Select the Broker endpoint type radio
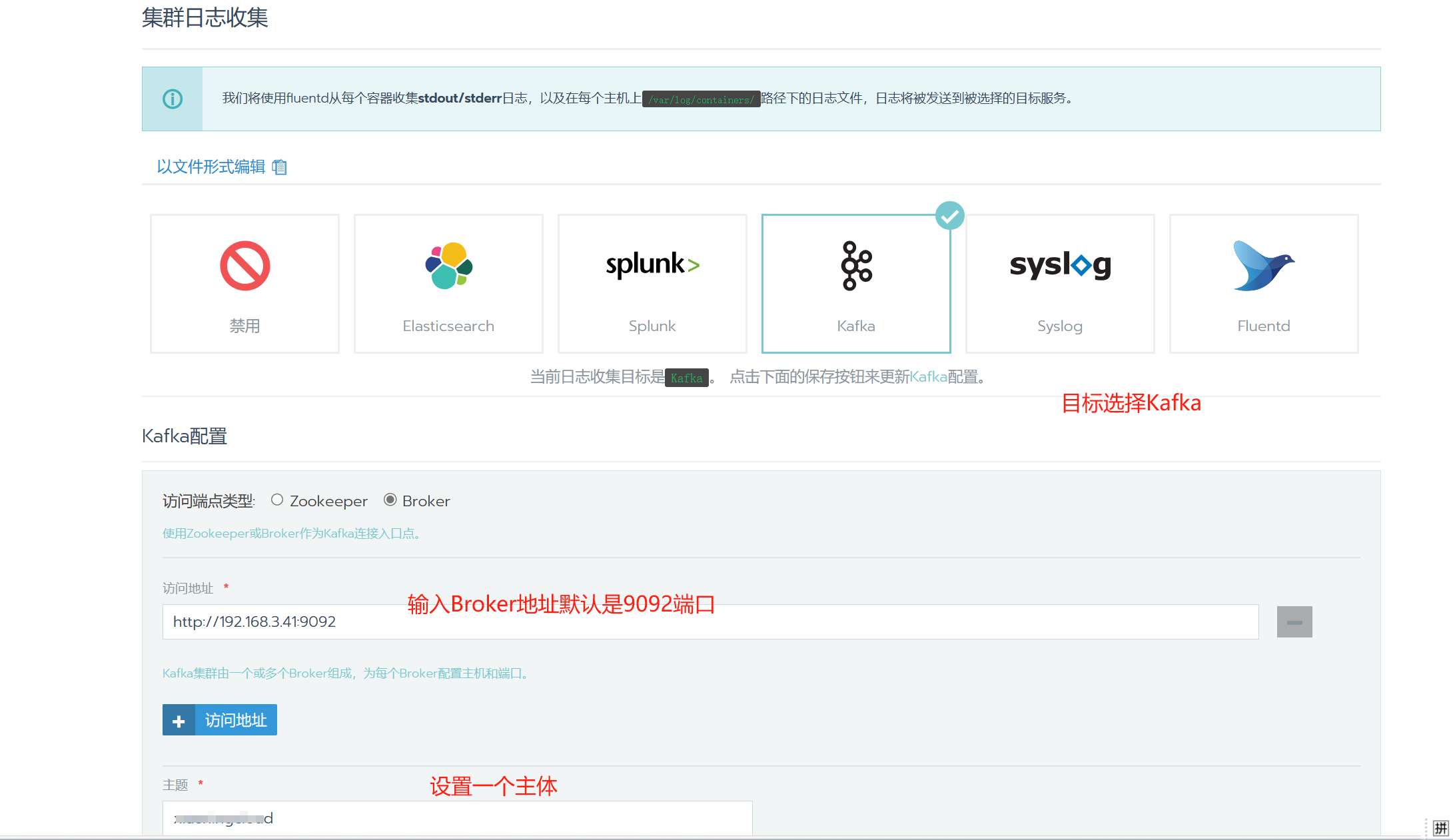Viewport: 1453px width, 840px height. (390, 500)
